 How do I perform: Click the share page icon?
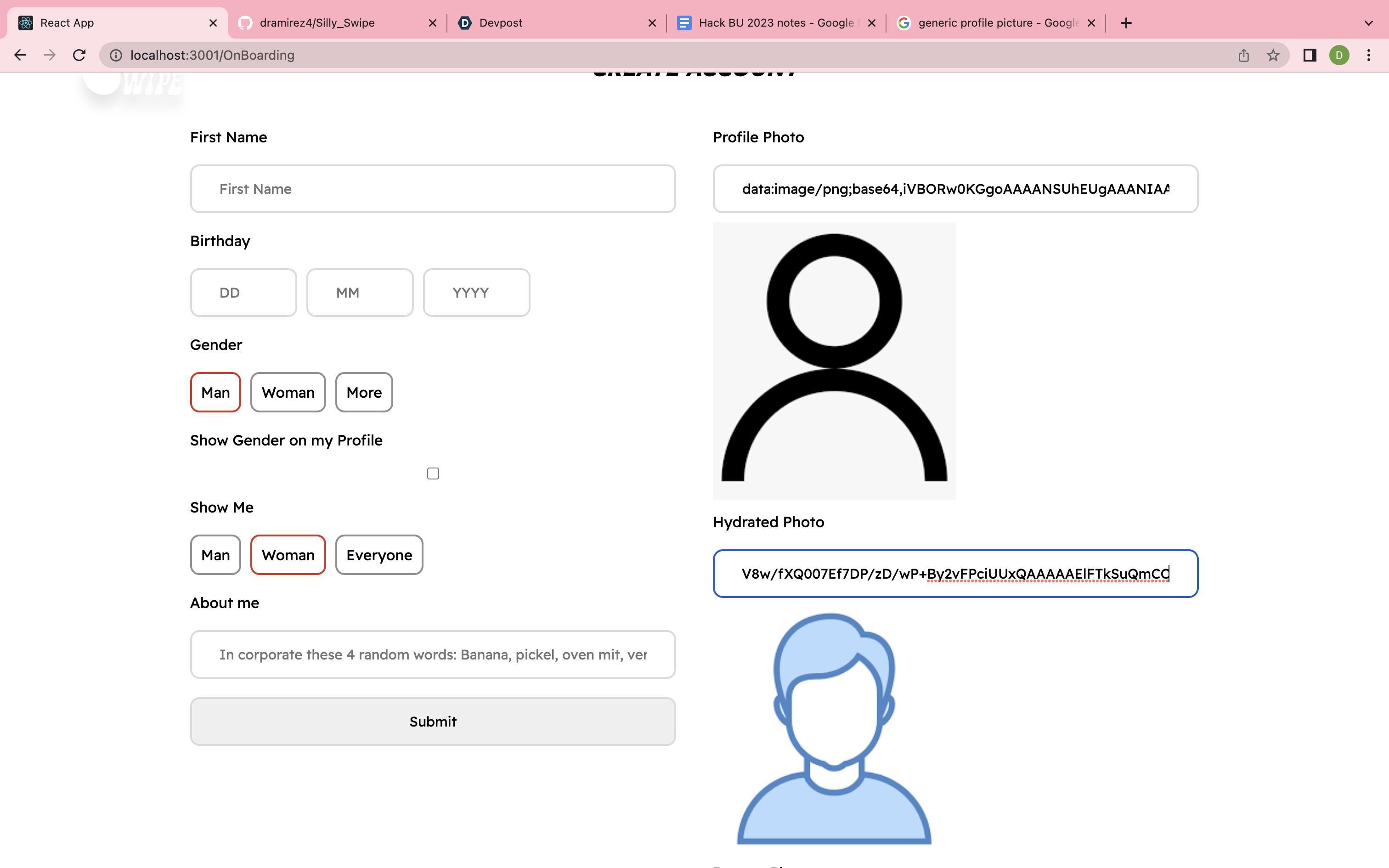[x=1244, y=55]
